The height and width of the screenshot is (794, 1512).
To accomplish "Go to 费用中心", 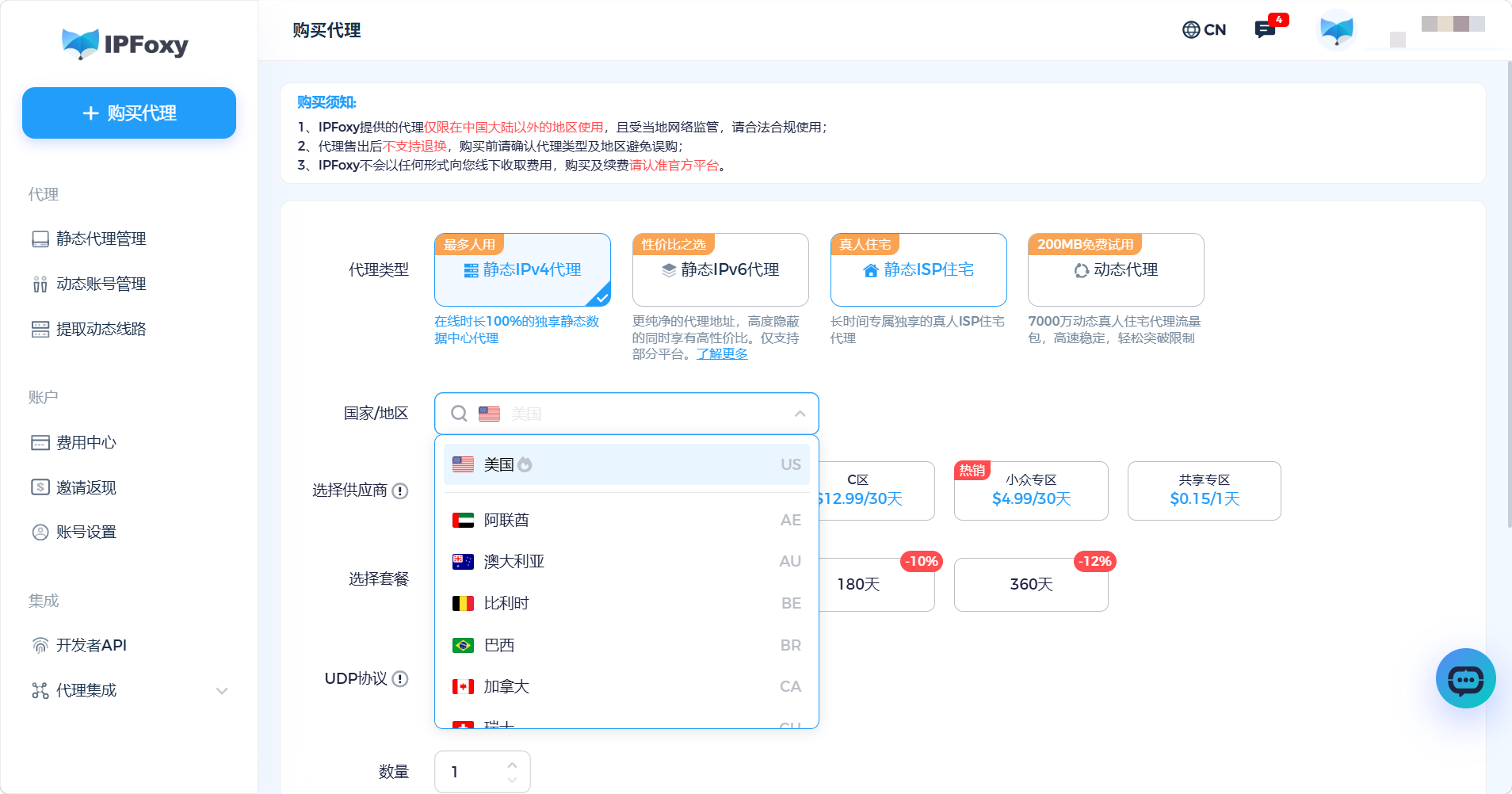I will [x=86, y=442].
